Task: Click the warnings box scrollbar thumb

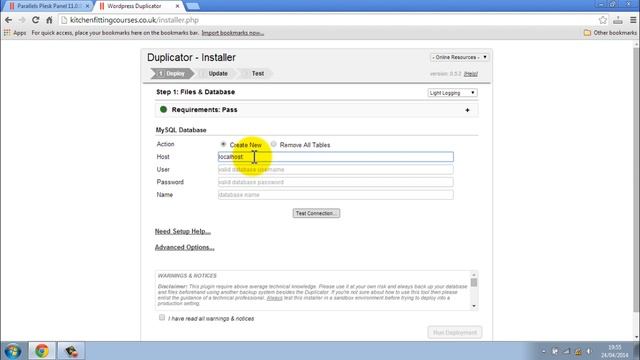Action: click(x=474, y=282)
